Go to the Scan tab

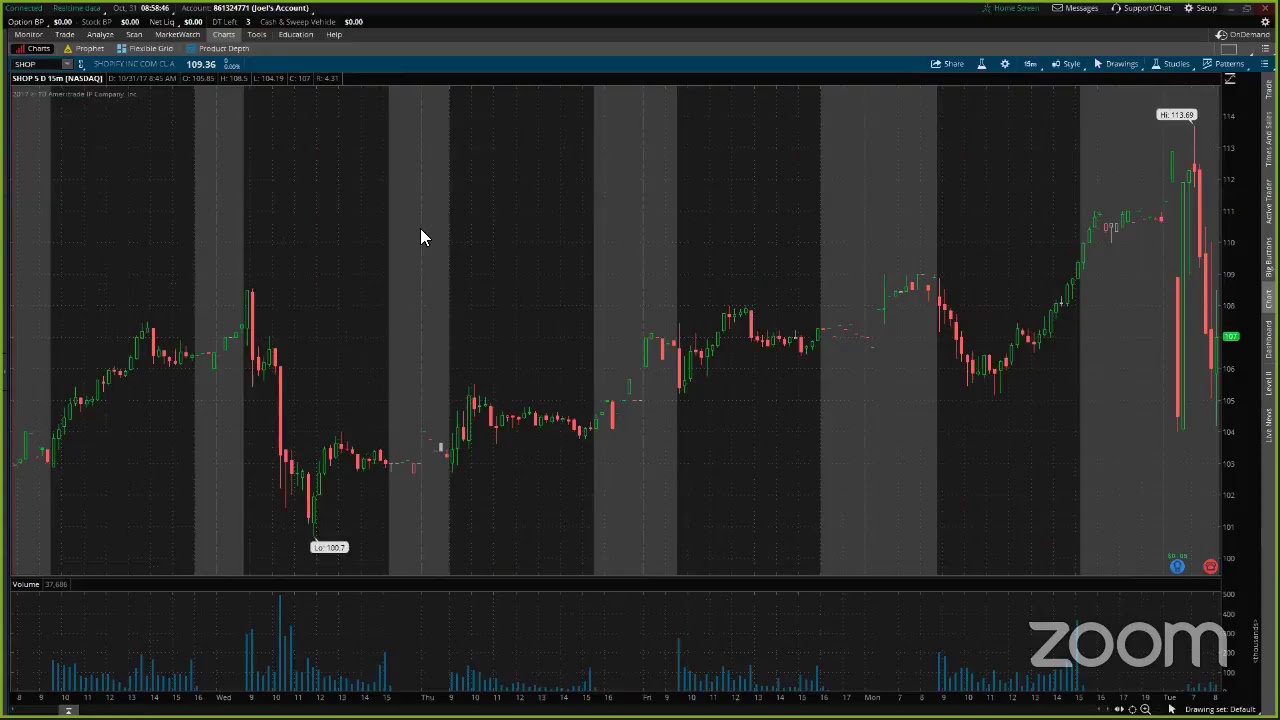pos(134,34)
